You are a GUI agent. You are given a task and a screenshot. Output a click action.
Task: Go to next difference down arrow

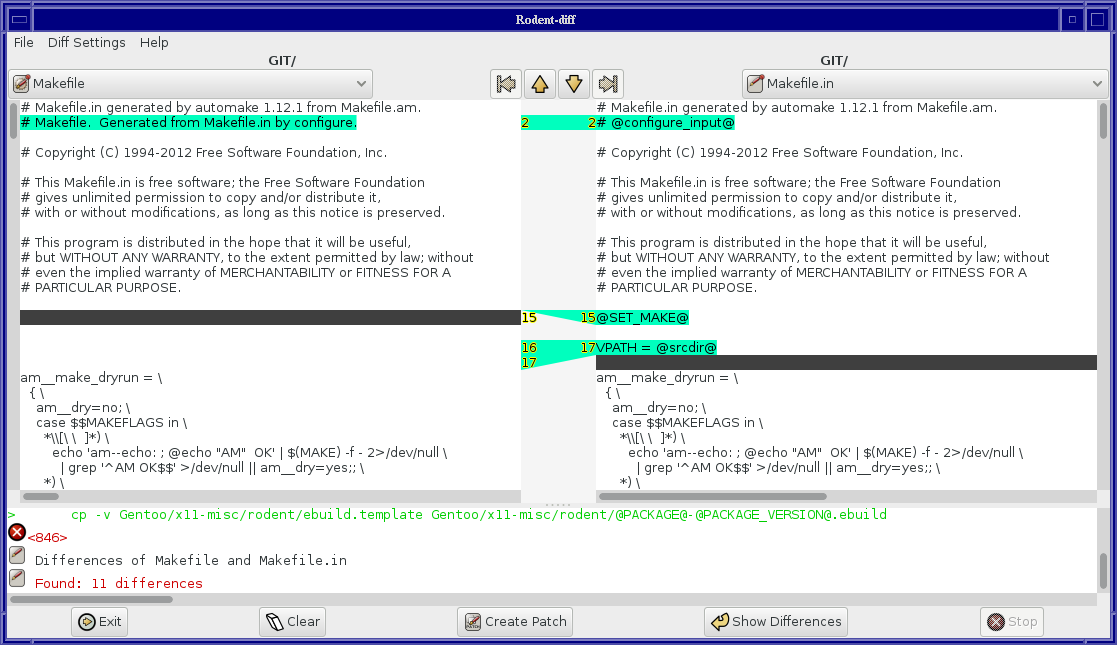[574, 84]
